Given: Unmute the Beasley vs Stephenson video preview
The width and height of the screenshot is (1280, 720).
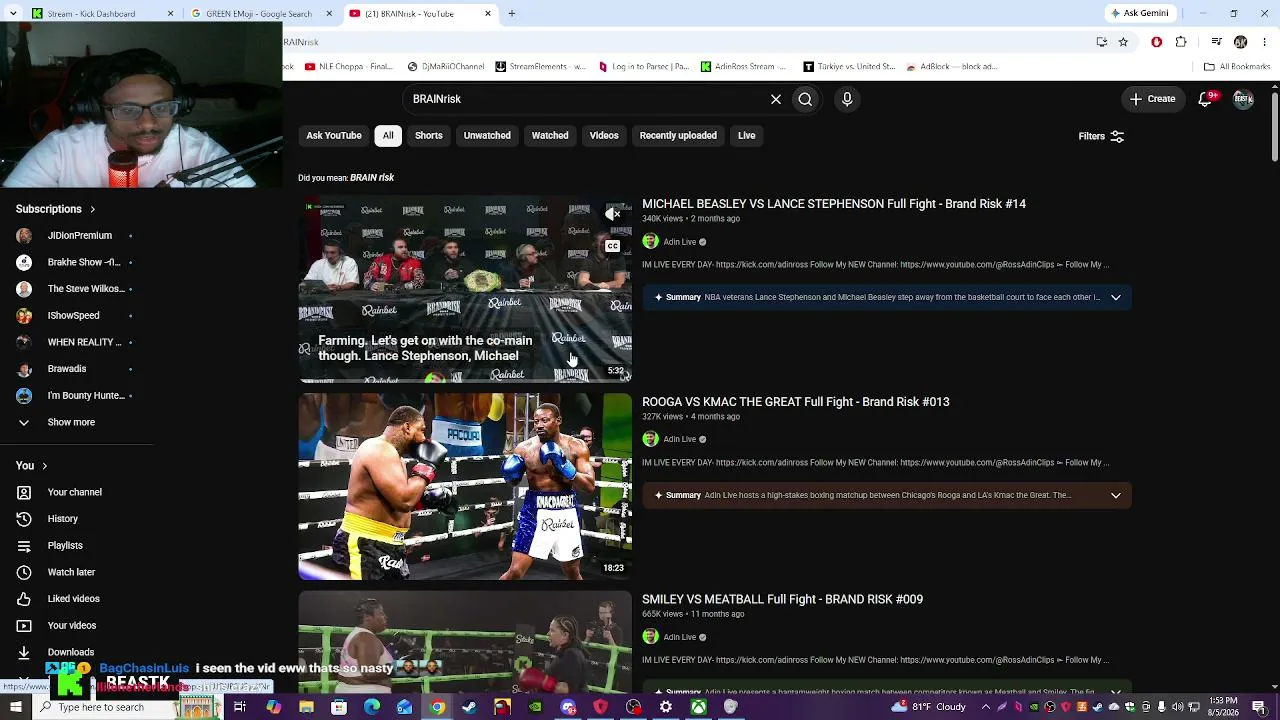Looking at the screenshot, I should [x=613, y=214].
